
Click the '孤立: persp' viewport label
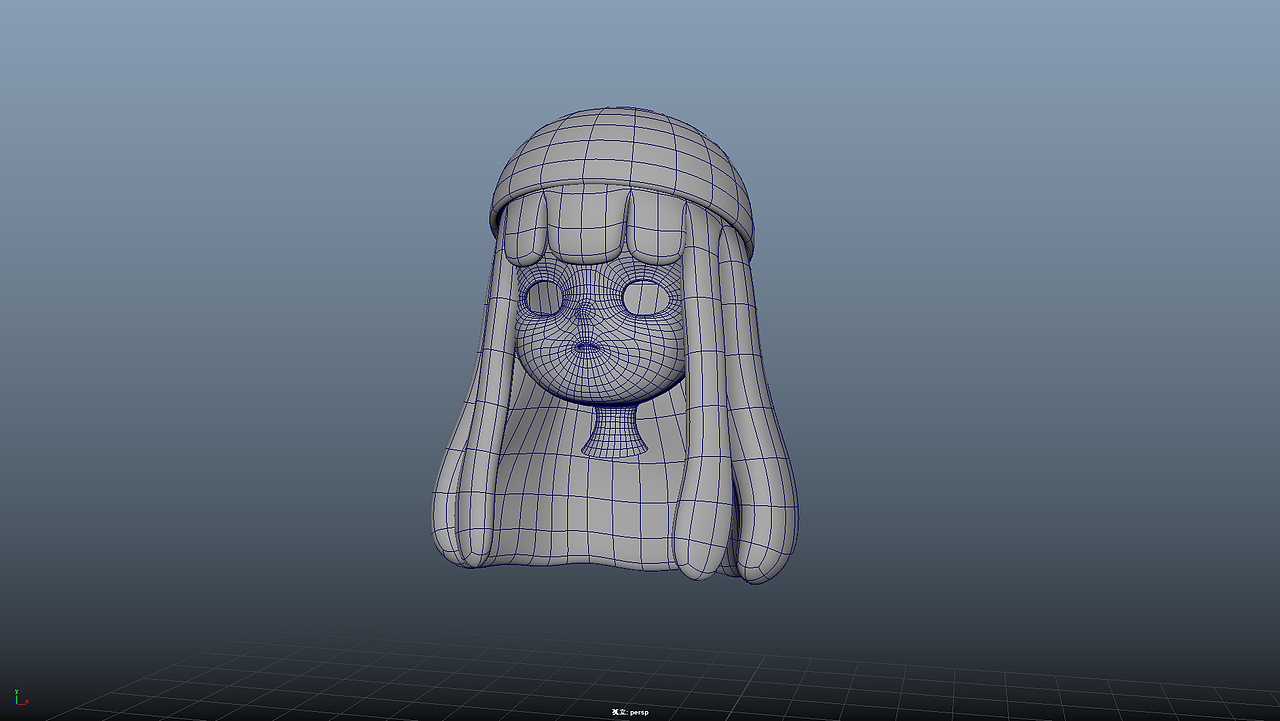630,712
